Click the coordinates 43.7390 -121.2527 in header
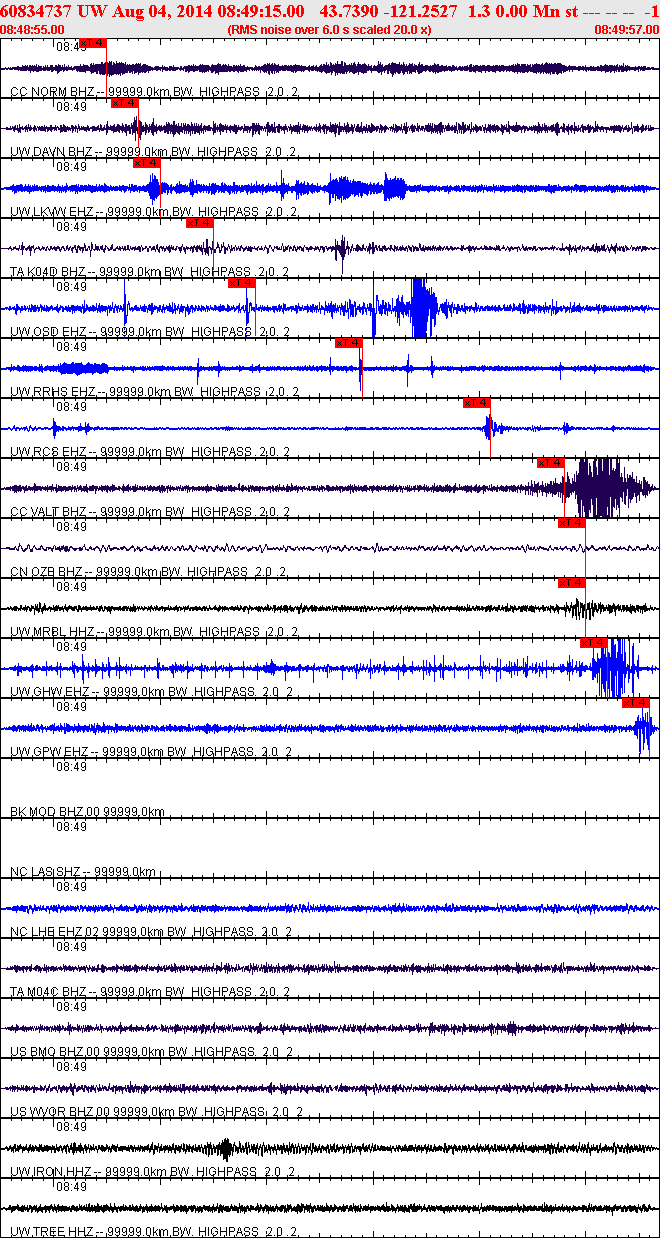Image resolution: width=660 pixels, height=1238 pixels. pyautogui.click(x=389, y=10)
